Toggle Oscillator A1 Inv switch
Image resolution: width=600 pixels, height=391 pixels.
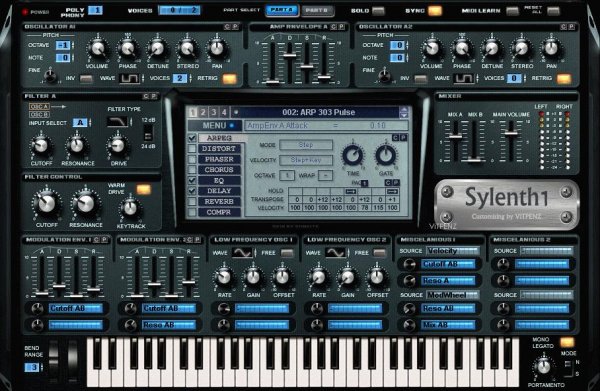86,78
